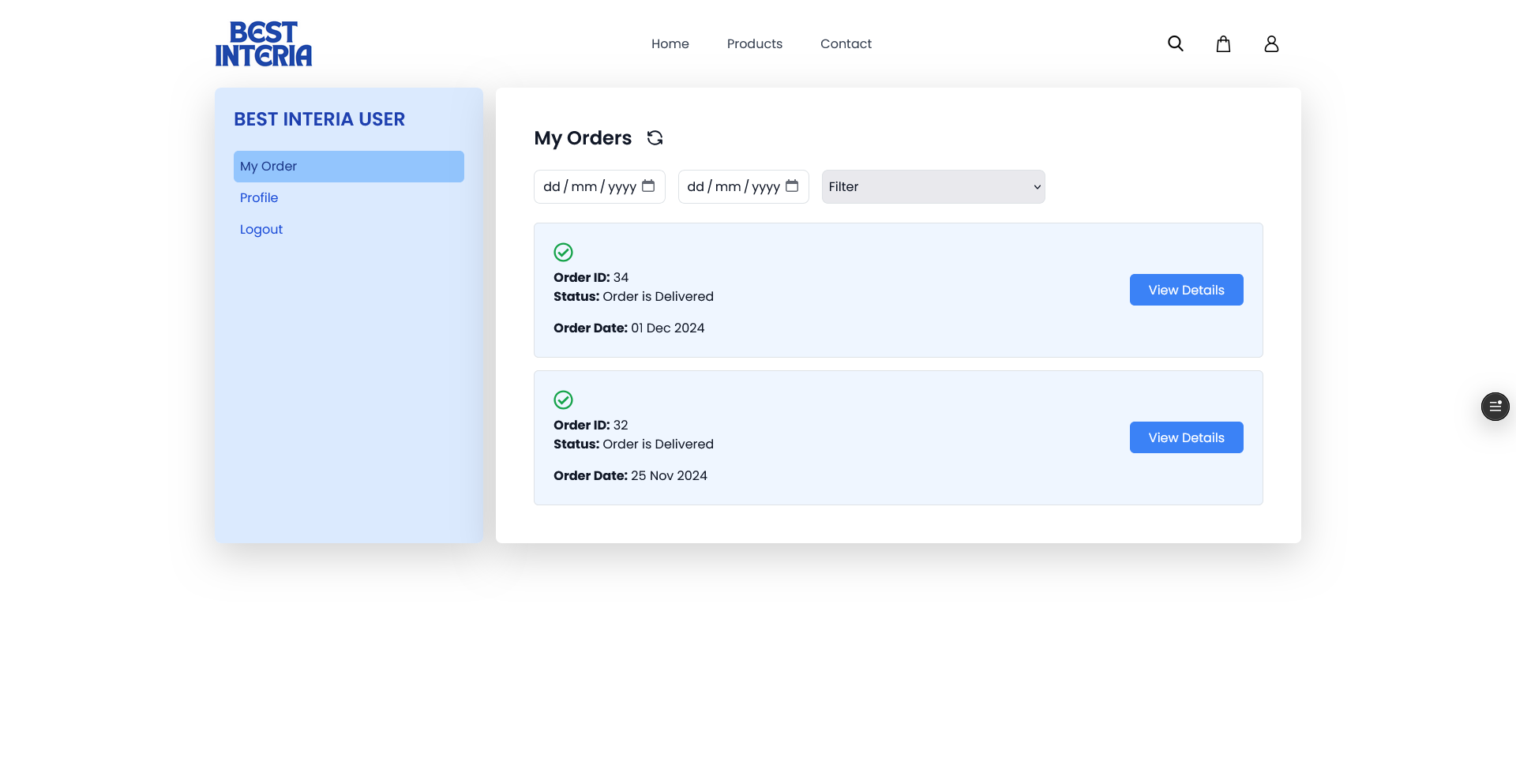This screenshot has width=1516, height=784.
Task: Click the Best Interia logo
Action: point(264,43)
